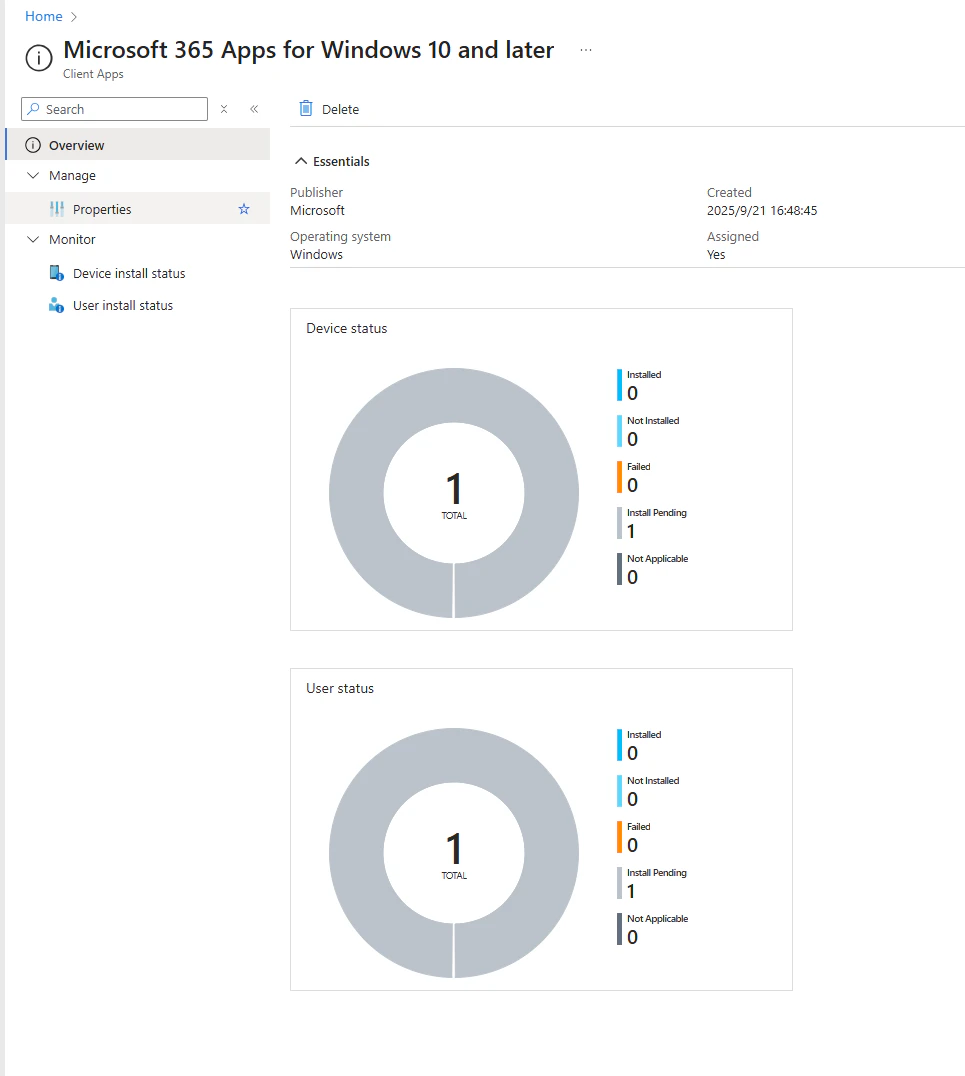The image size is (965, 1076).
Task: Click Install Pending label in User status
Action: click(x=657, y=872)
